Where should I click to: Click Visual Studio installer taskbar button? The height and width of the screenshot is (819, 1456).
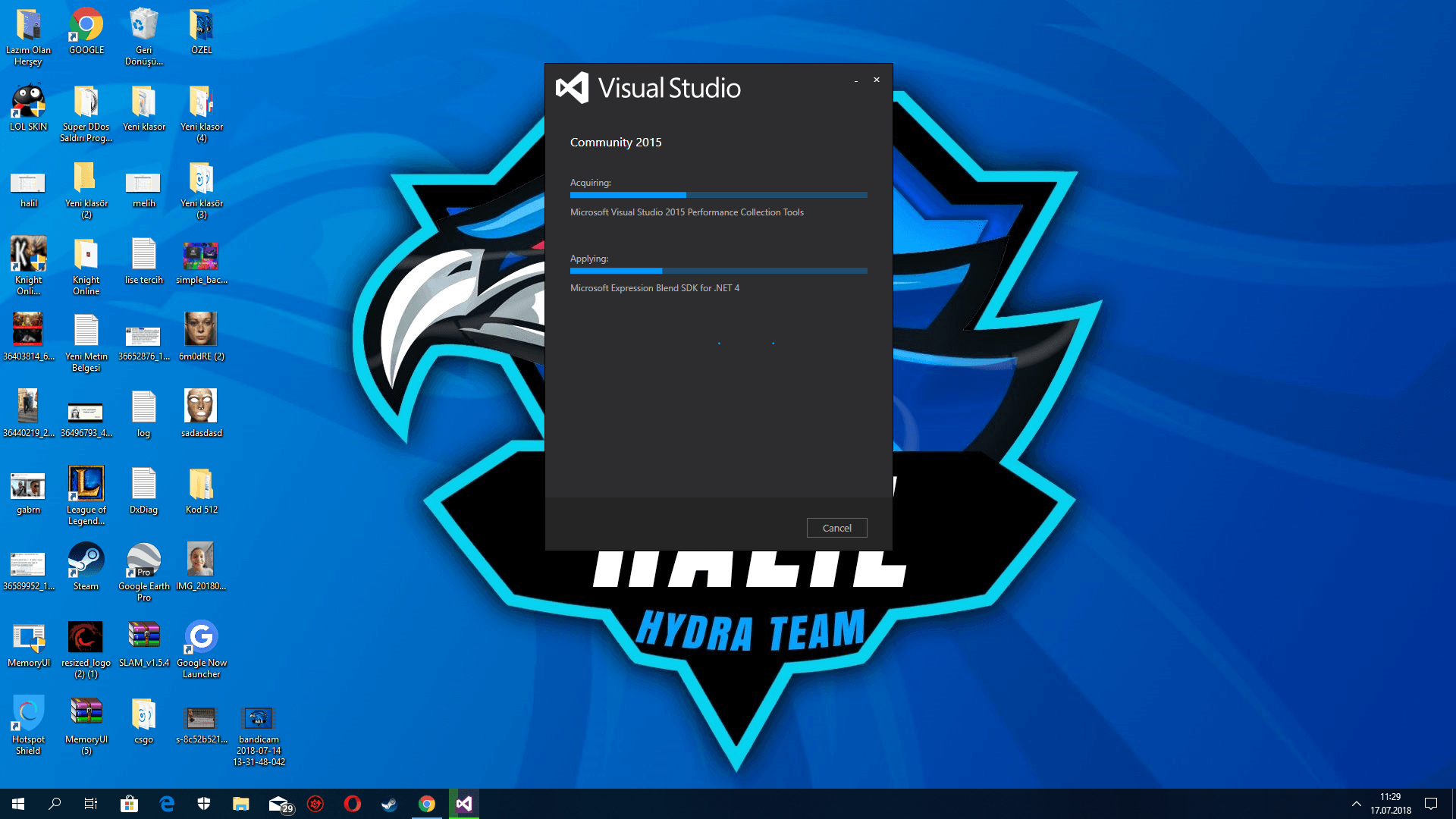(464, 804)
